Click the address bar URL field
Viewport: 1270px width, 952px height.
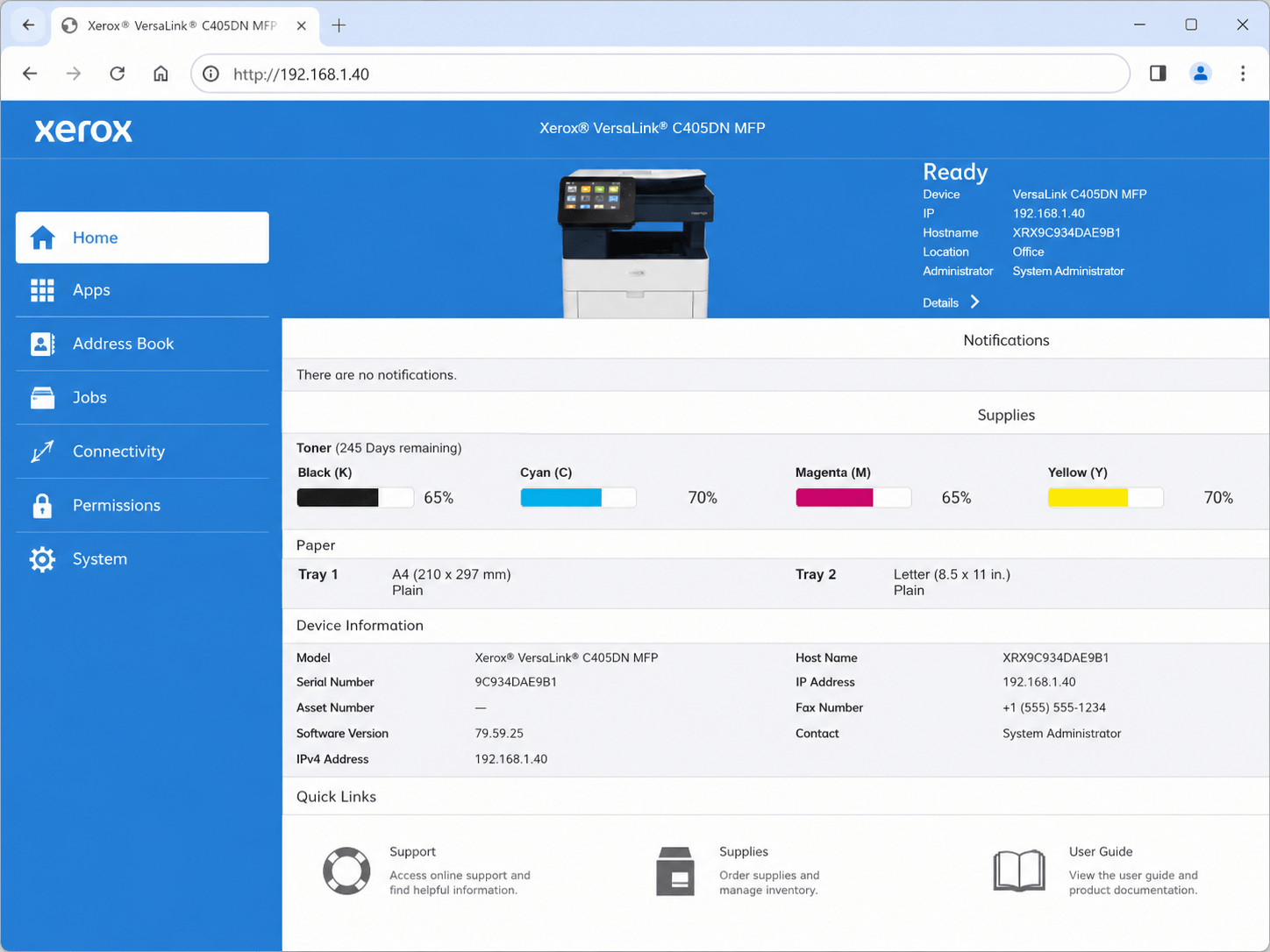660,74
